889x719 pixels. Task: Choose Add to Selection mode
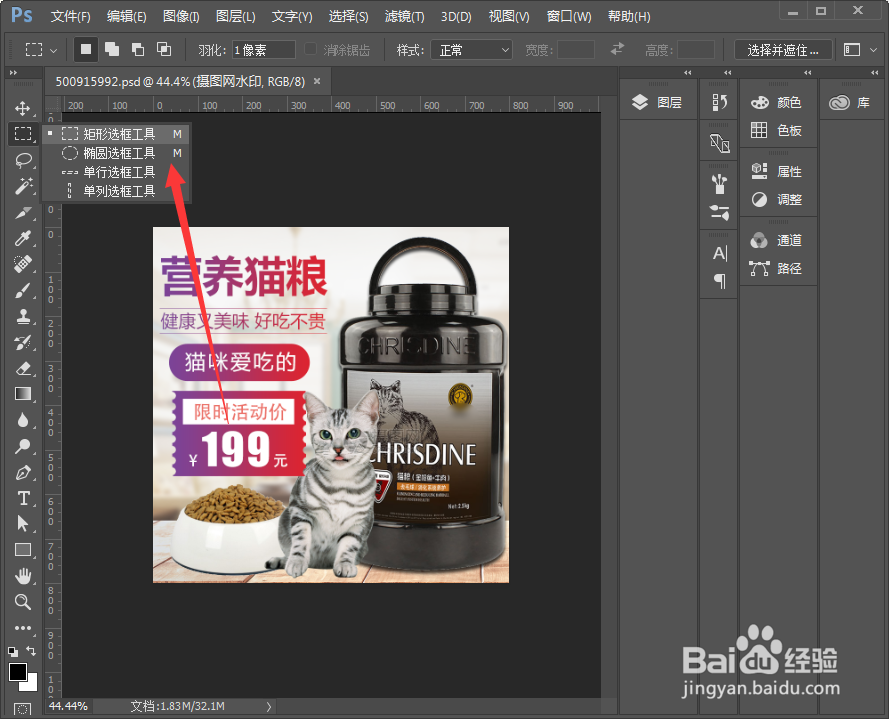click(x=112, y=49)
